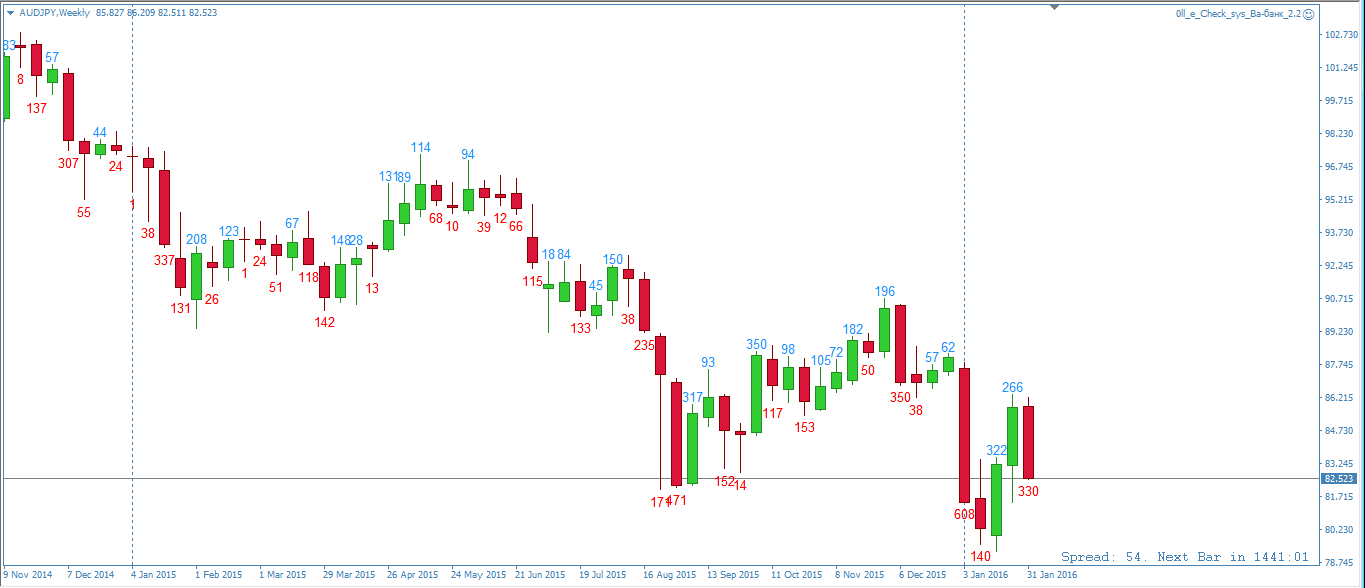Click the blue 350 value label

click(757, 345)
